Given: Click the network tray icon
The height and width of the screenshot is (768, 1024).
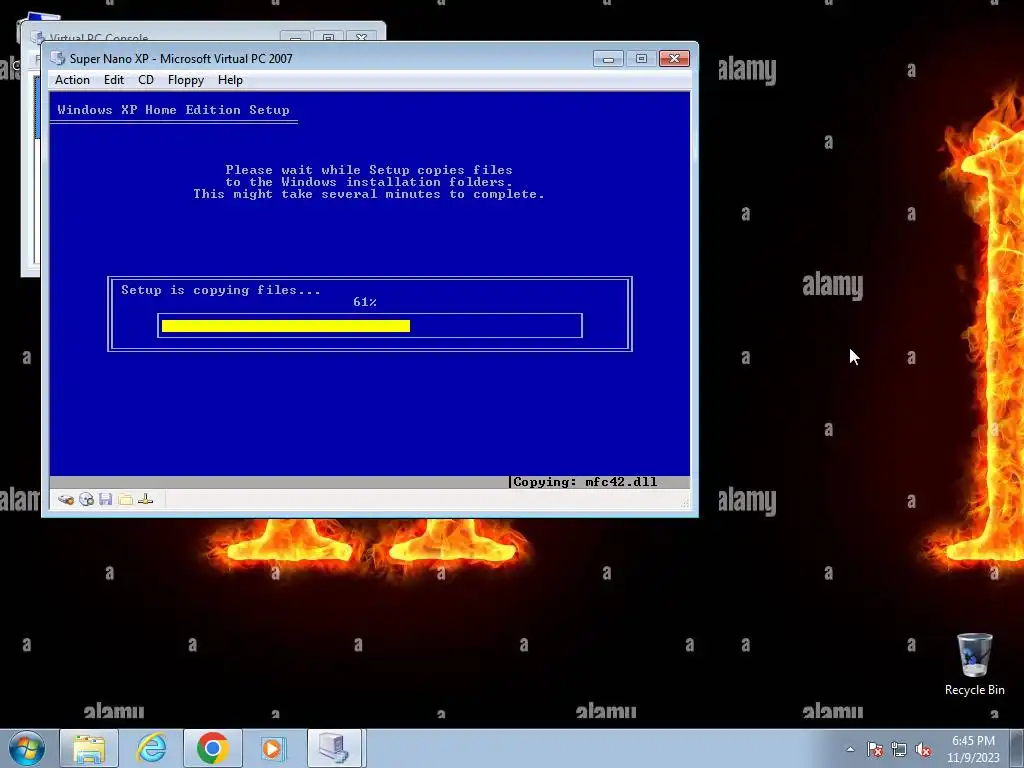Looking at the screenshot, I should [x=899, y=750].
